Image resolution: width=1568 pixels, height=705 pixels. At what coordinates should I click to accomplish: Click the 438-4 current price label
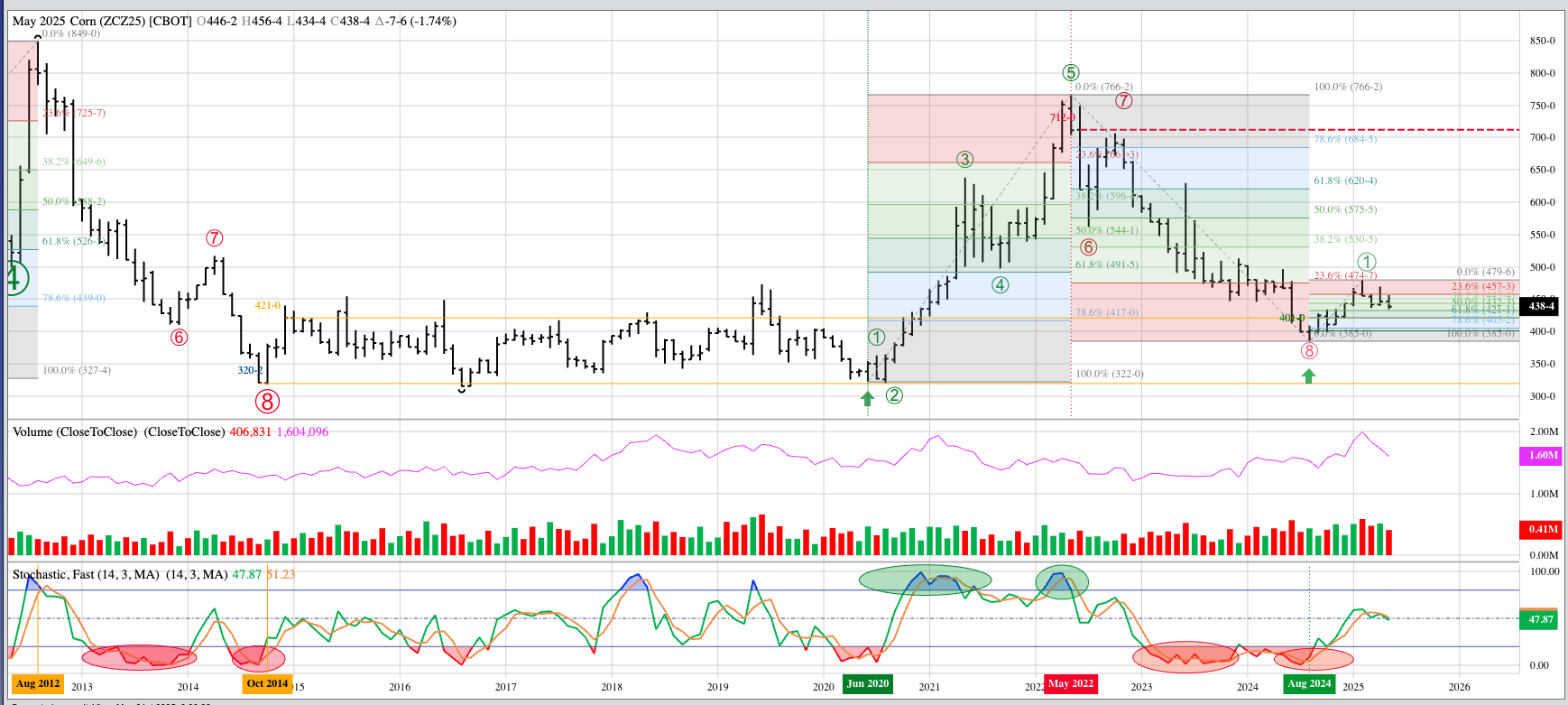[1541, 306]
